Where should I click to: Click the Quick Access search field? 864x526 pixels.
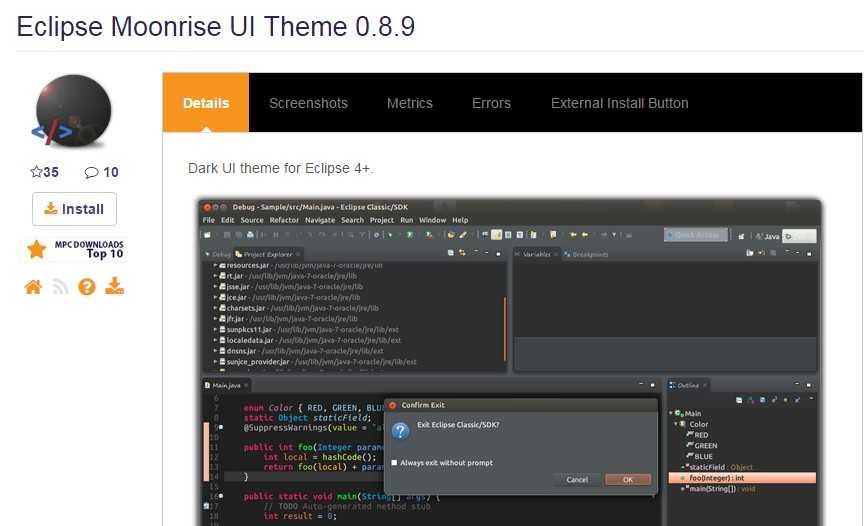click(x=695, y=235)
